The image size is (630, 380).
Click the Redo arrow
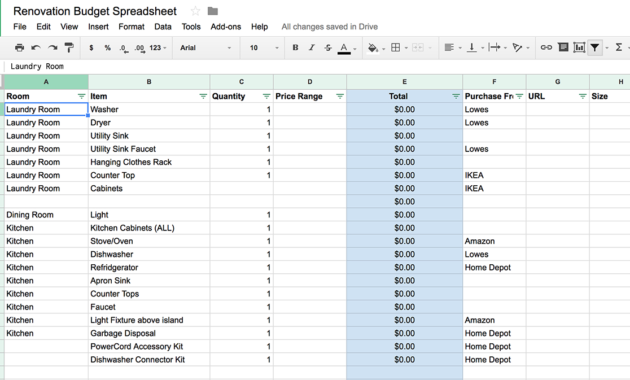pyautogui.click(x=53, y=48)
